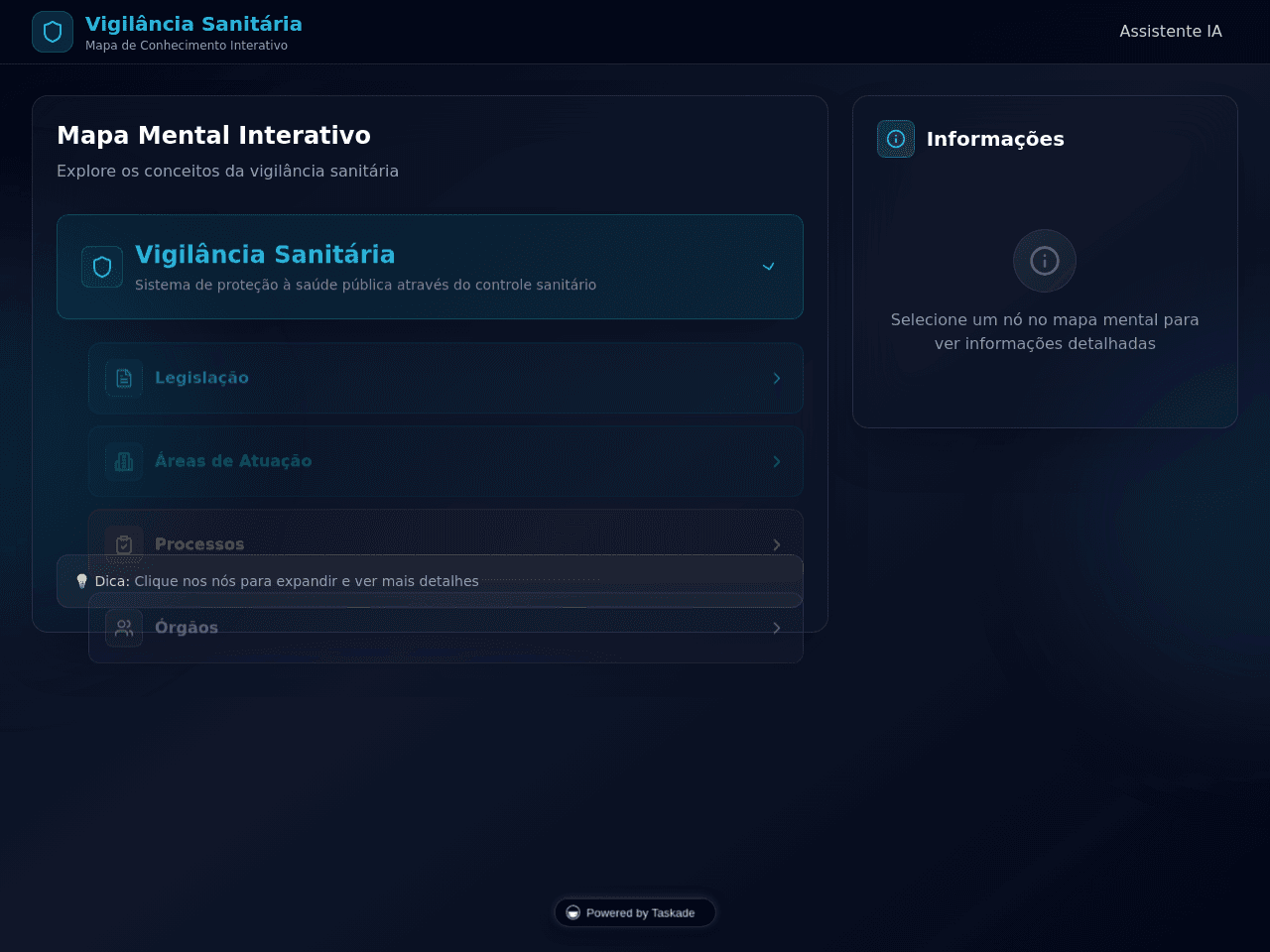The width and height of the screenshot is (1270, 952).
Task: Click the Vigilância Sanitária header title
Action: point(193,24)
